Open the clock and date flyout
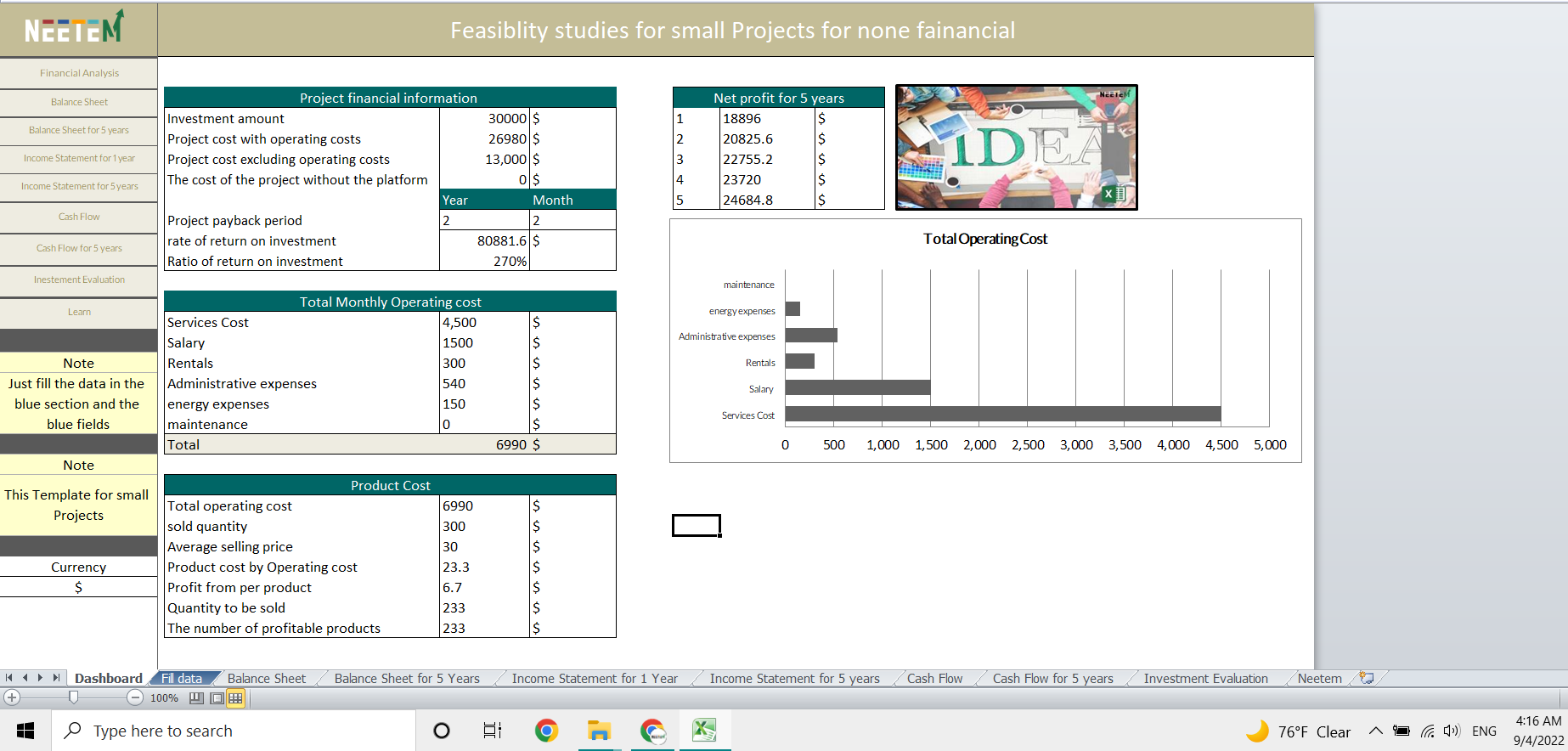This screenshot has width=1568, height=751. (x=1538, y=731)
